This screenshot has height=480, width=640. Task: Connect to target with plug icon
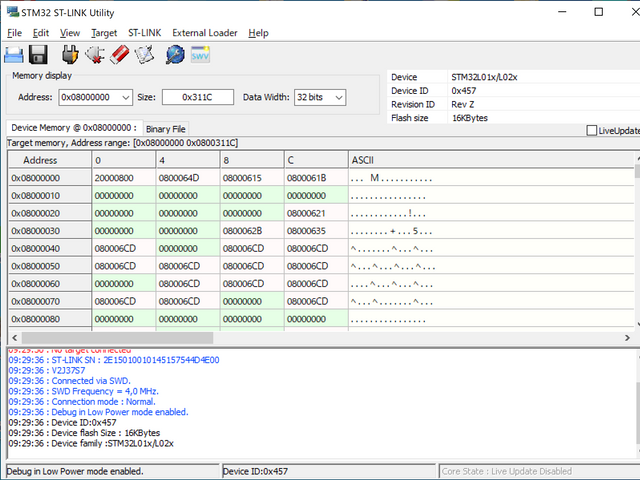[70, 55]
